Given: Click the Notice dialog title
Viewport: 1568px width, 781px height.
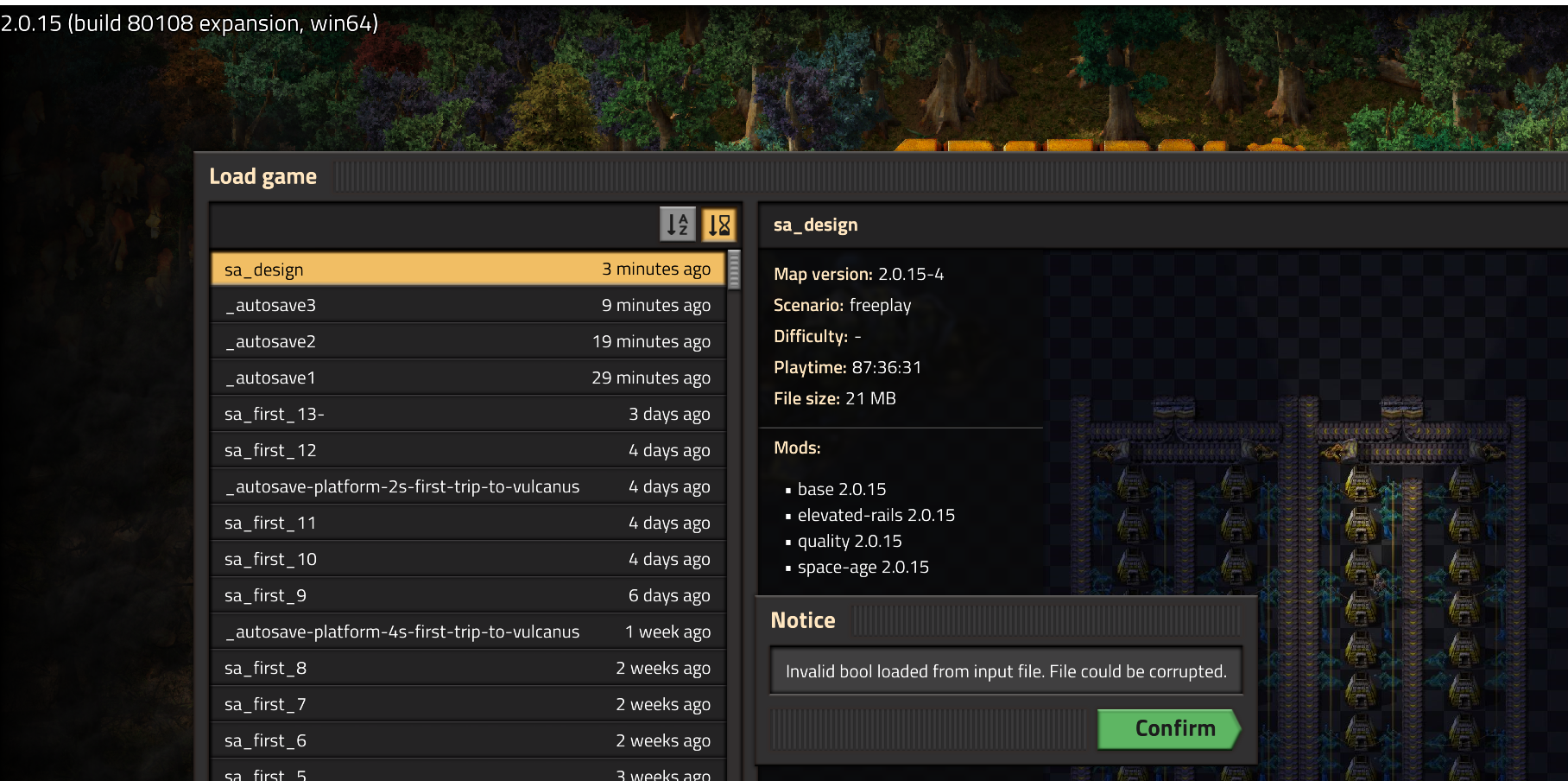Looking at the screenshot, I should [x=802, y=620].
